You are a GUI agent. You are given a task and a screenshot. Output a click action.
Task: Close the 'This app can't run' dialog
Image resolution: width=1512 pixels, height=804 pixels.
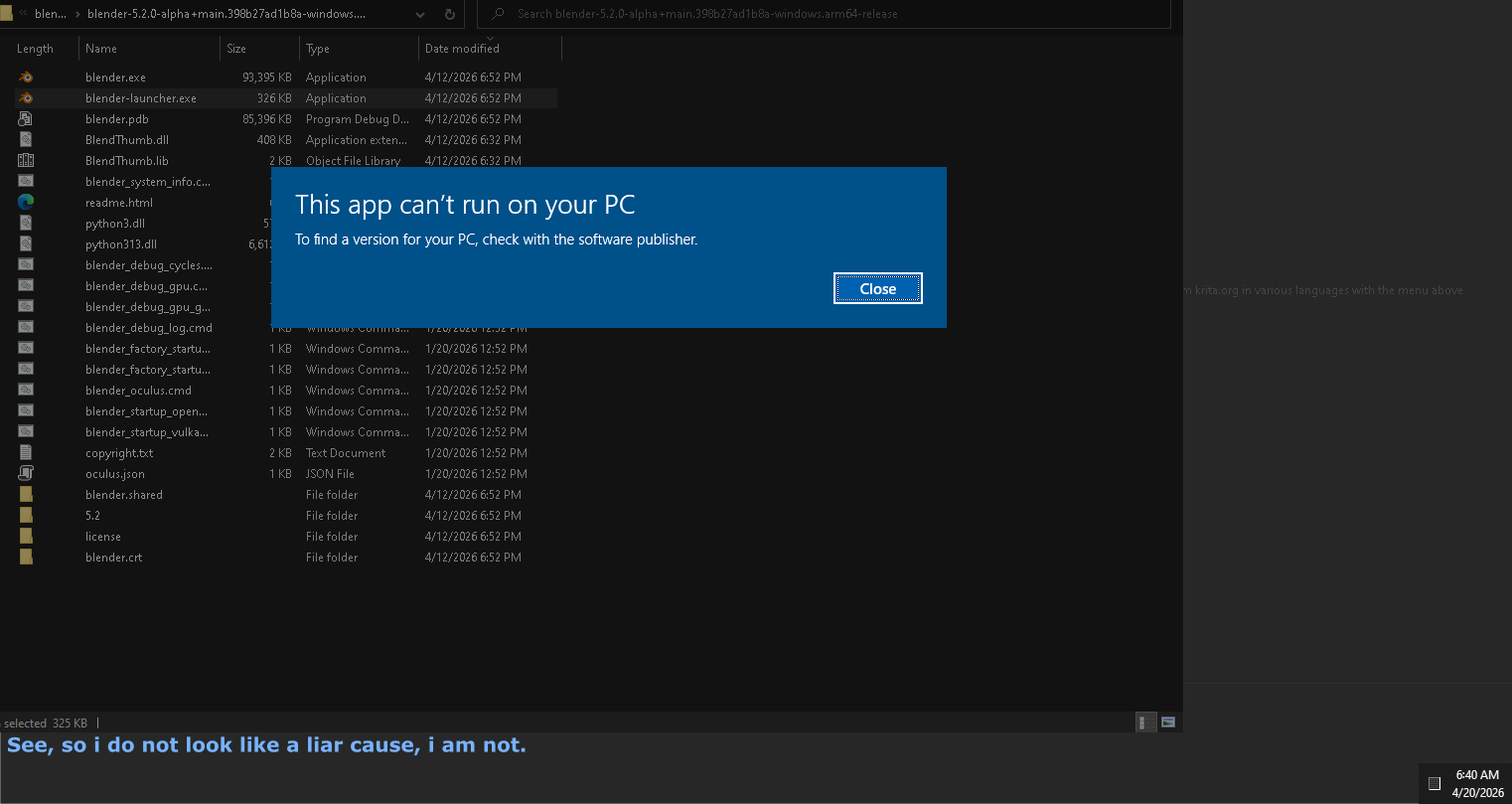(x=878, y=288)
